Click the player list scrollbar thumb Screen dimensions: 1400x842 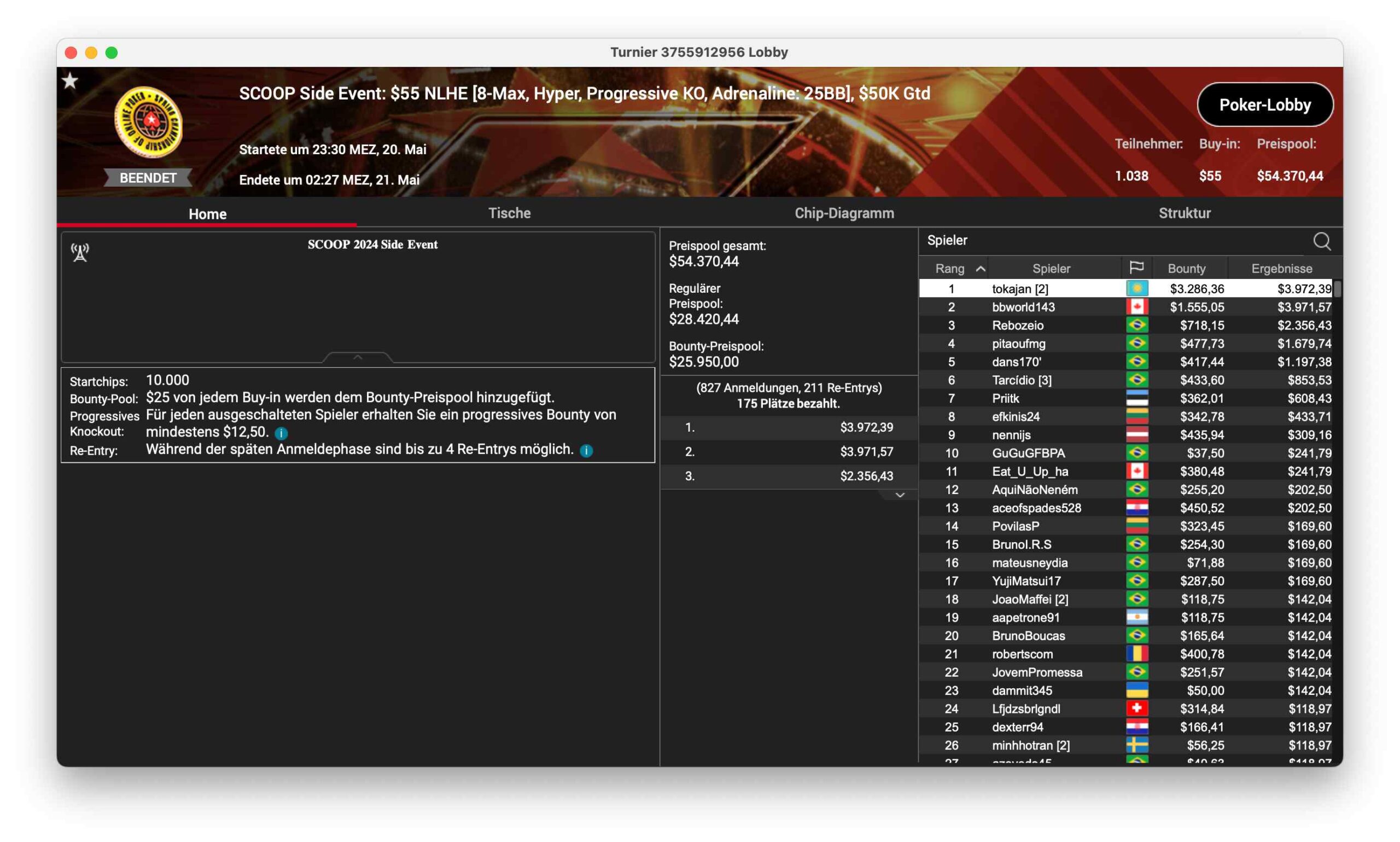point(1337,289)
